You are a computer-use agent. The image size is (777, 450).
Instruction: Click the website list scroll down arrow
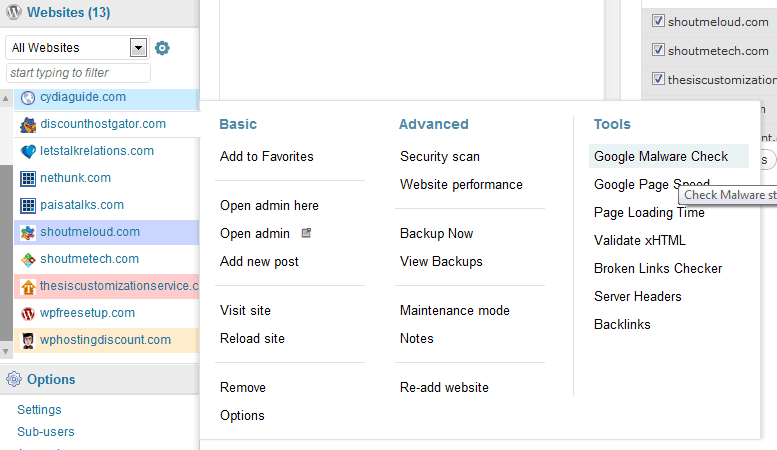(5, 351)
